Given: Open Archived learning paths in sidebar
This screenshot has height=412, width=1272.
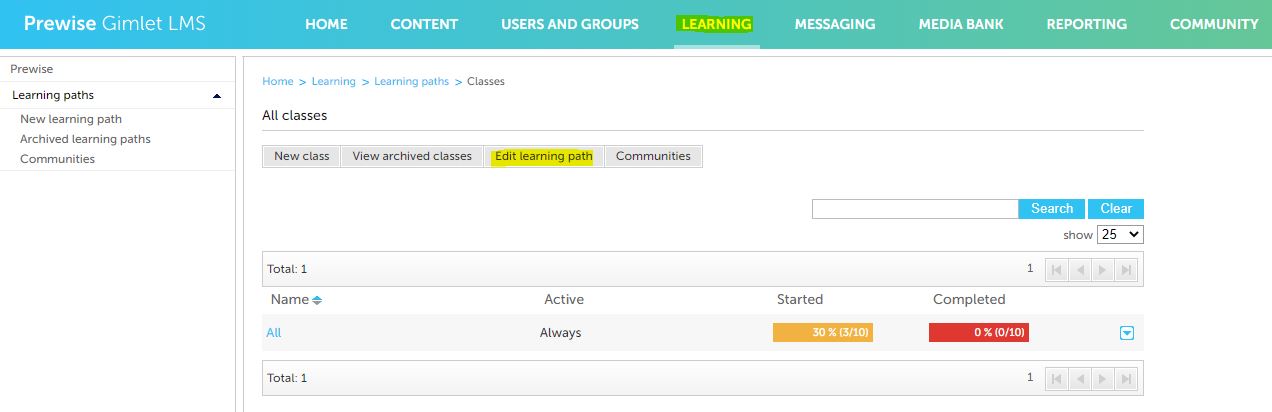Looking at the screenshot, I should click(x=85, y=139).
